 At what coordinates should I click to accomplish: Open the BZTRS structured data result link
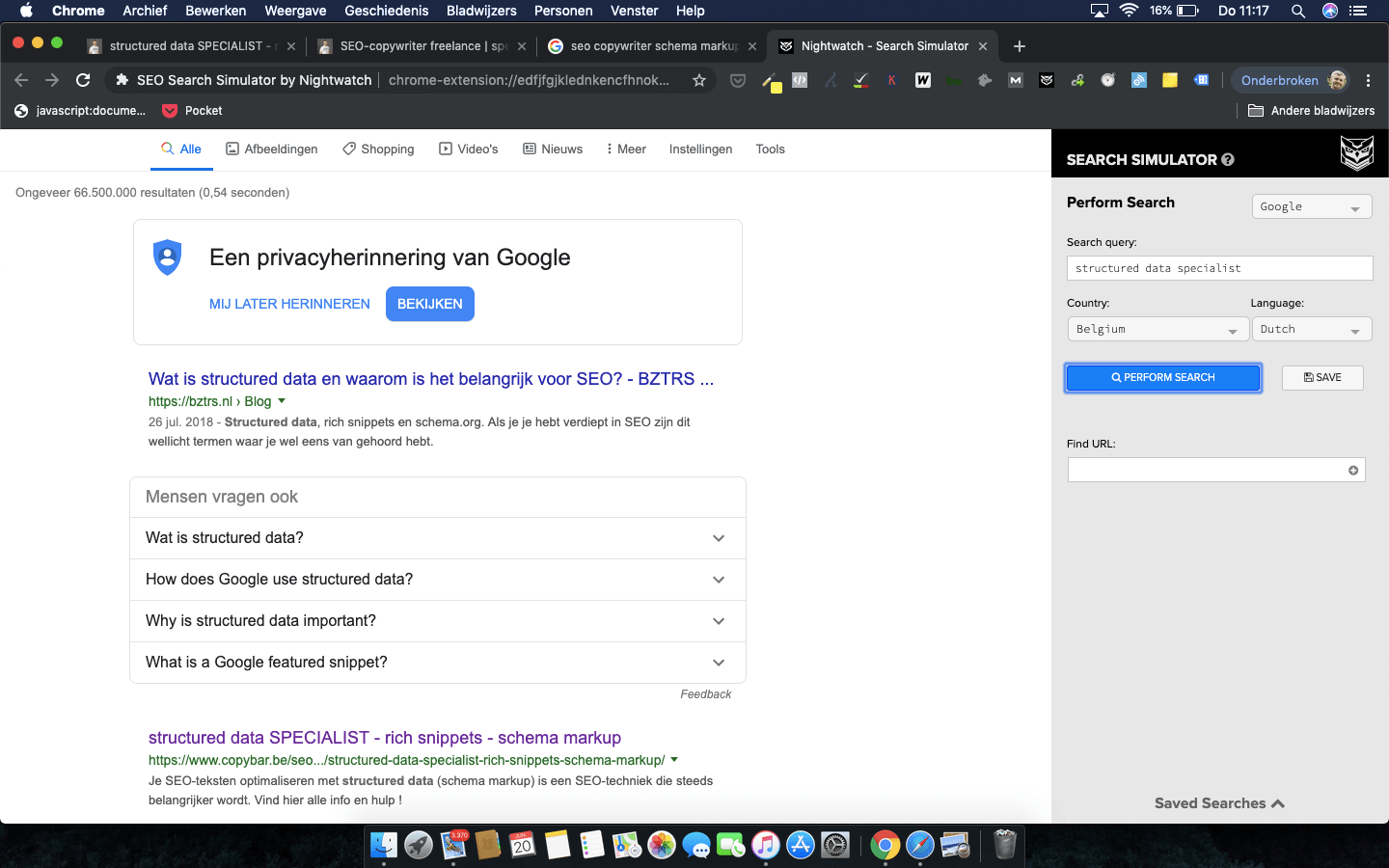(x=431, y=379)
